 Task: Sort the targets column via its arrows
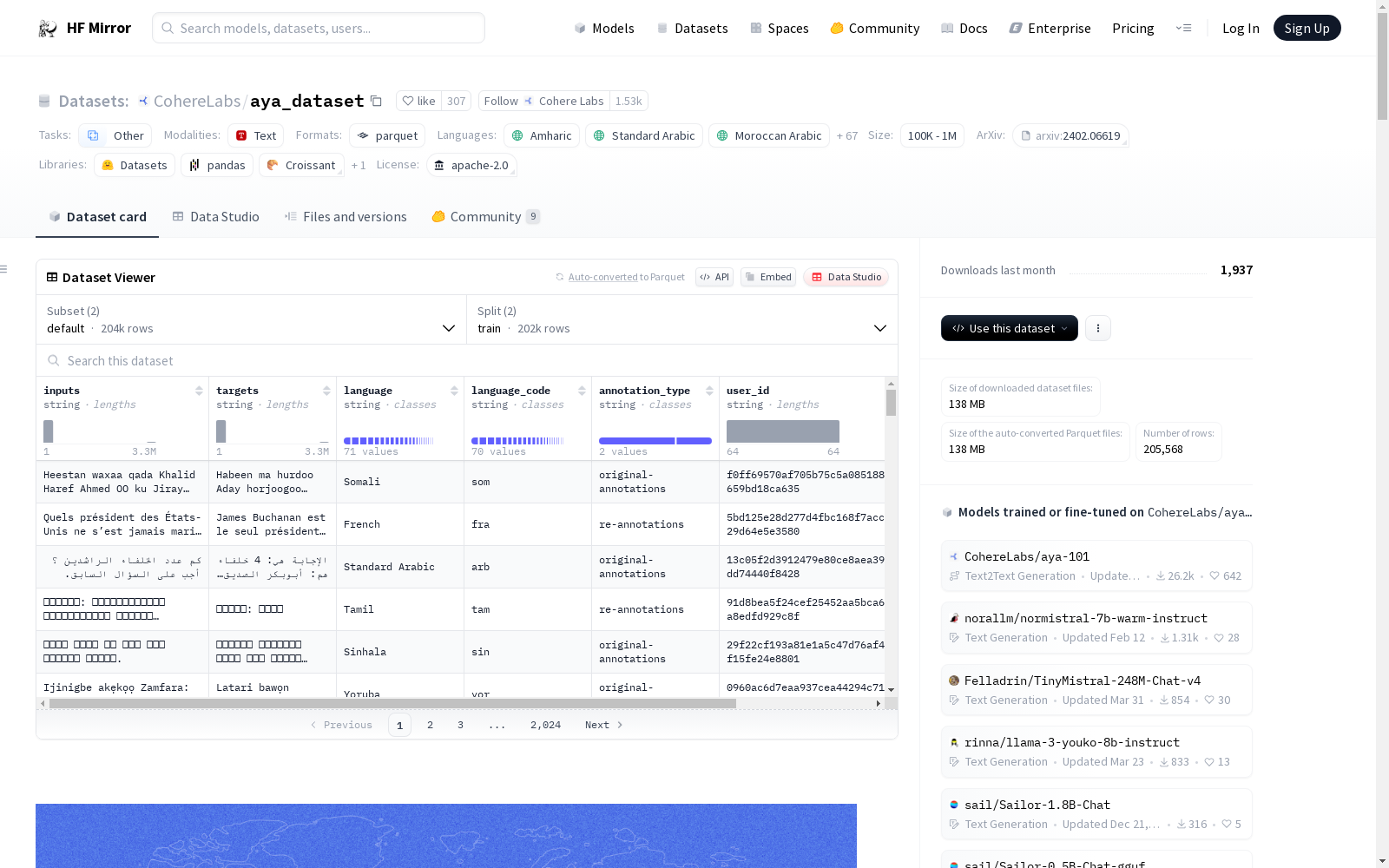[x=326, y=391]
